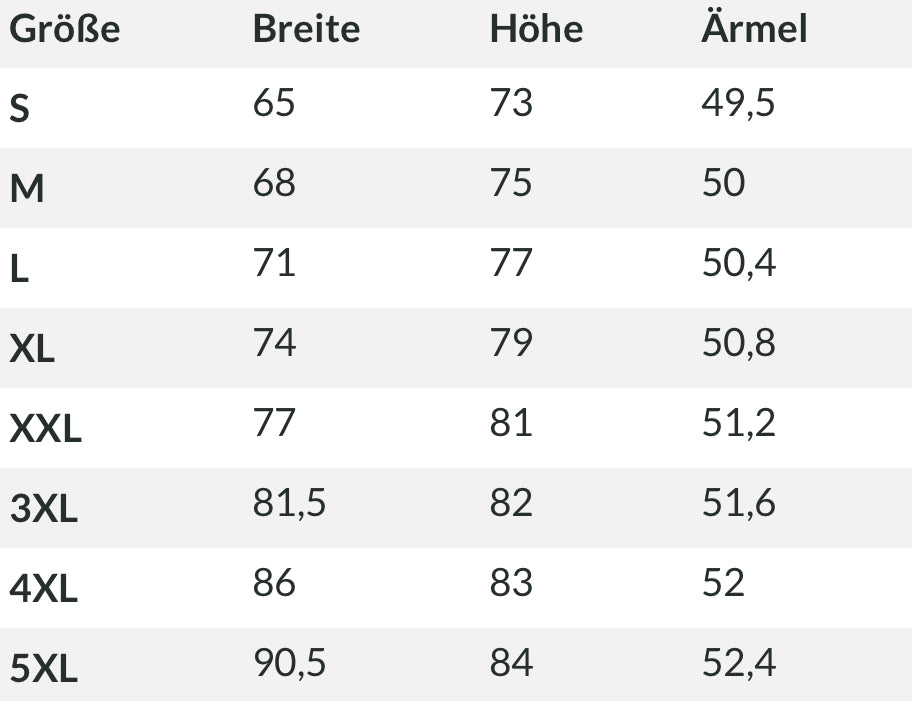Image resolution: width=912 pixels, height=701 pixels.
Task: Select the M size row label
Action: pos(27,189)
